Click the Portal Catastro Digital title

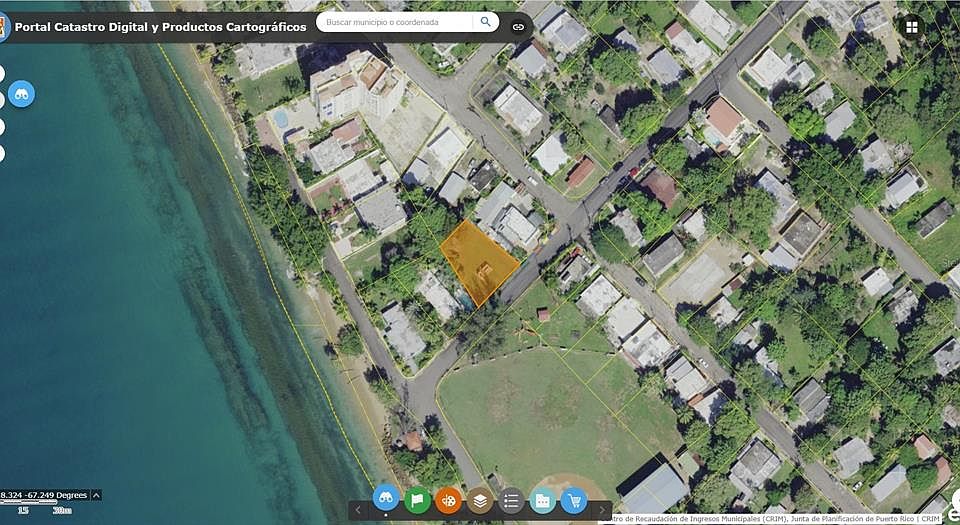(160, 27)
